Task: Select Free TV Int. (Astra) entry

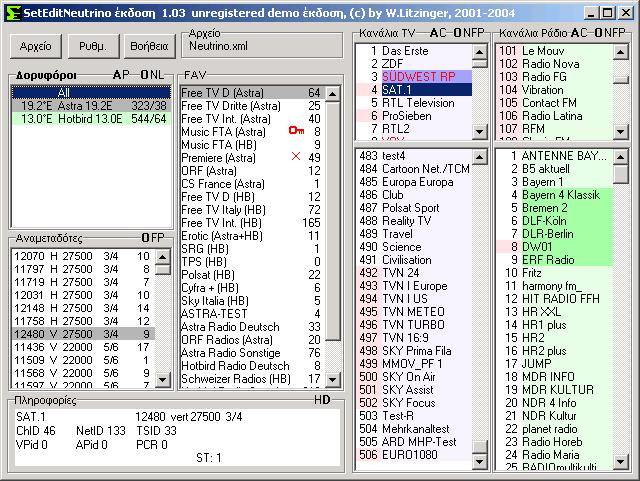Action: pos(252,119)
